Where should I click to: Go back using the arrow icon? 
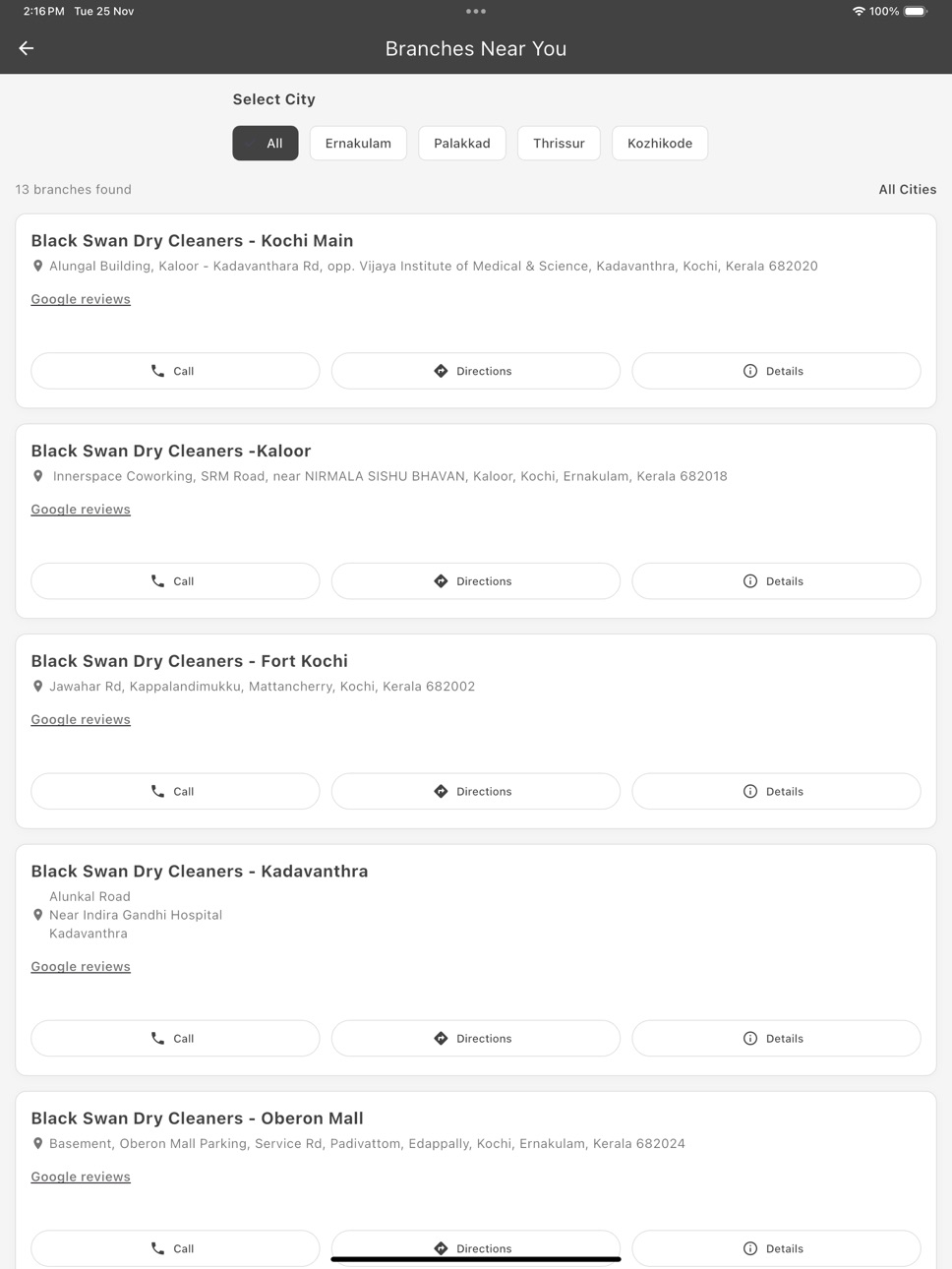27,48
